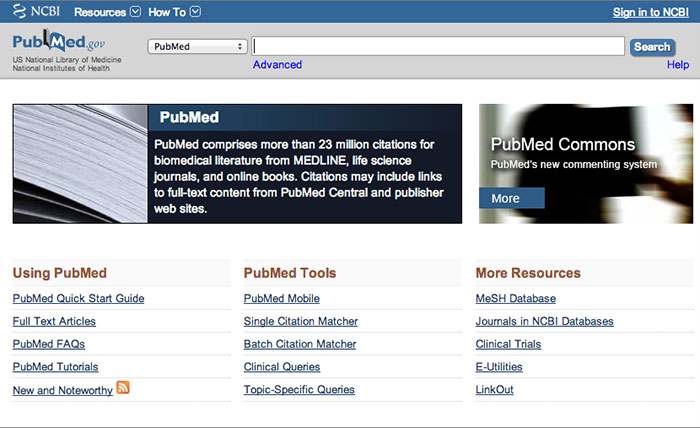The height and width of the screenshot is (428, 700).
Task: Click the Using PubMed heading
Action: pos(60,273)
